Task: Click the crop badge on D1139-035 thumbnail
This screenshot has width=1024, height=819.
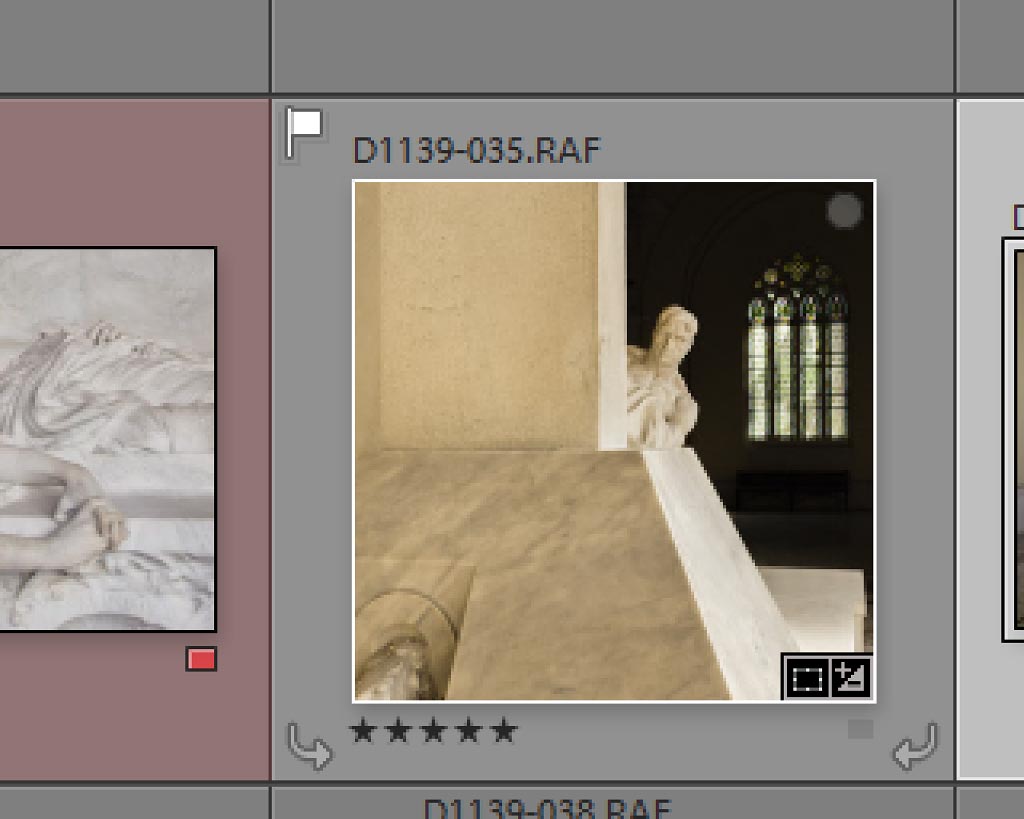Action: [807, 678]
